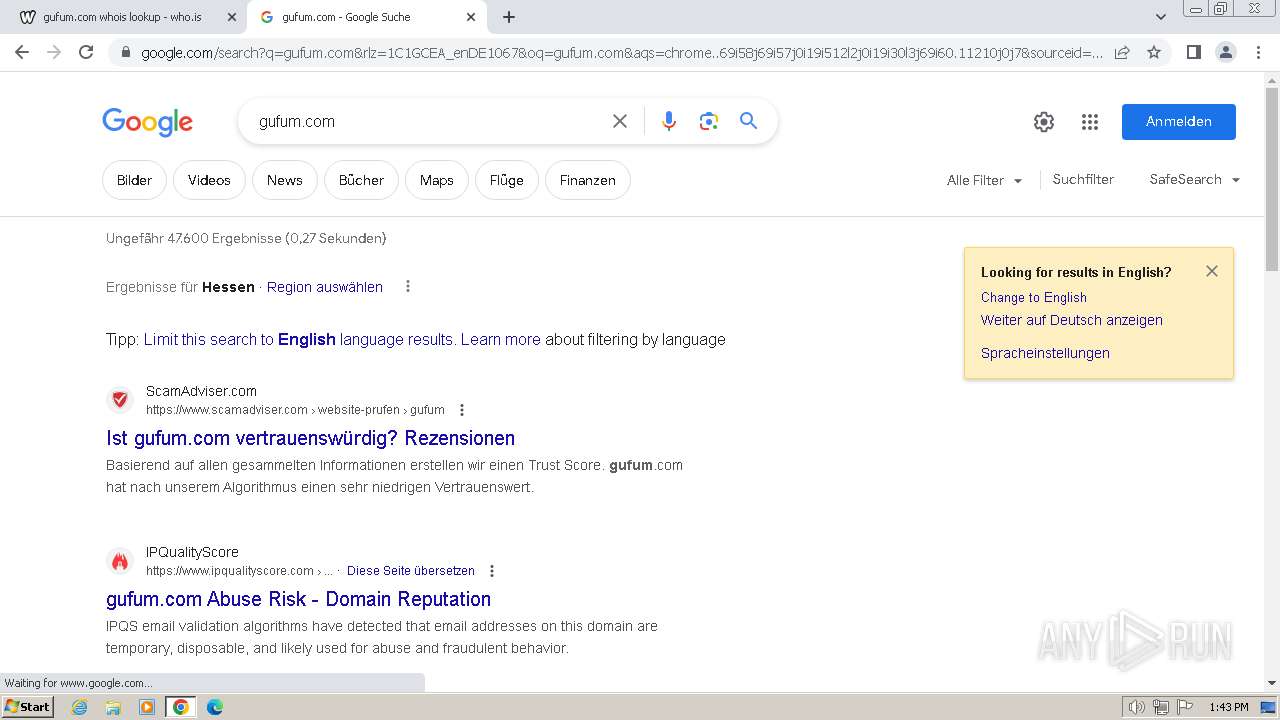Screen dimensions: 1280x720
Task: Sign in with the Anmelden button
Action: tap(1179, 121)
